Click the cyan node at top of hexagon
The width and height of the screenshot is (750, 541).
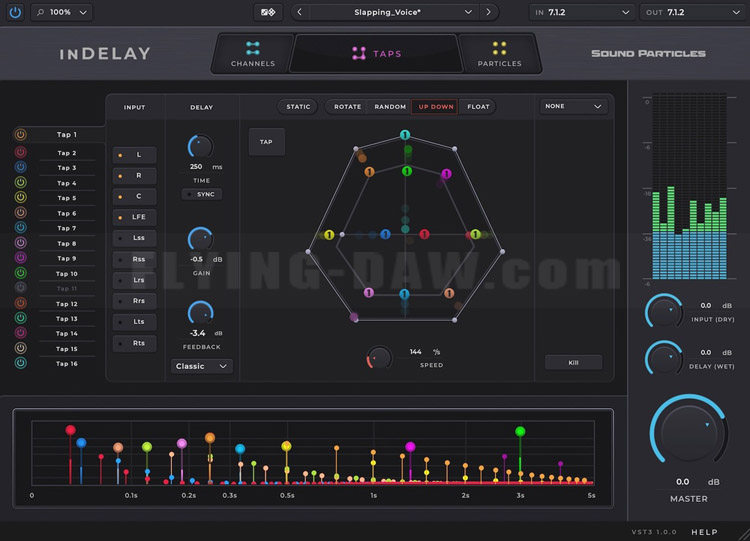pos(405,135)
